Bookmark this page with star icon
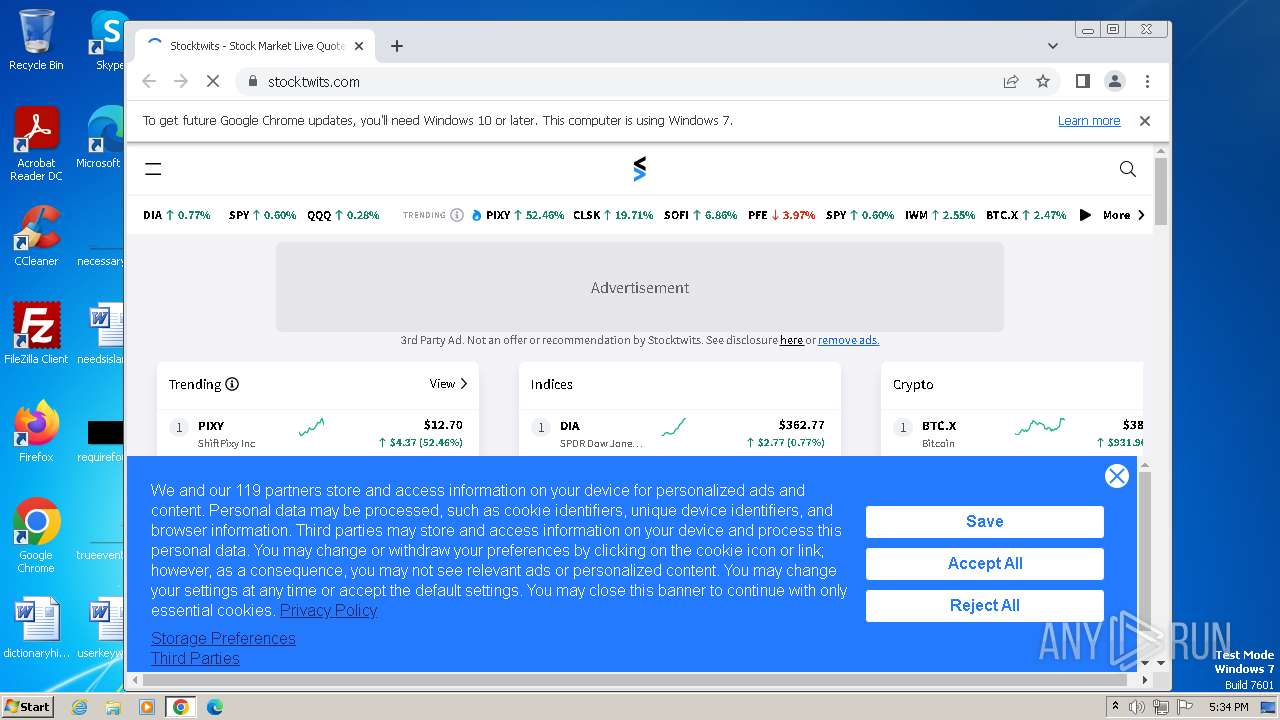Screen dimensions: 1280x720 click(x=1043, y=82)
